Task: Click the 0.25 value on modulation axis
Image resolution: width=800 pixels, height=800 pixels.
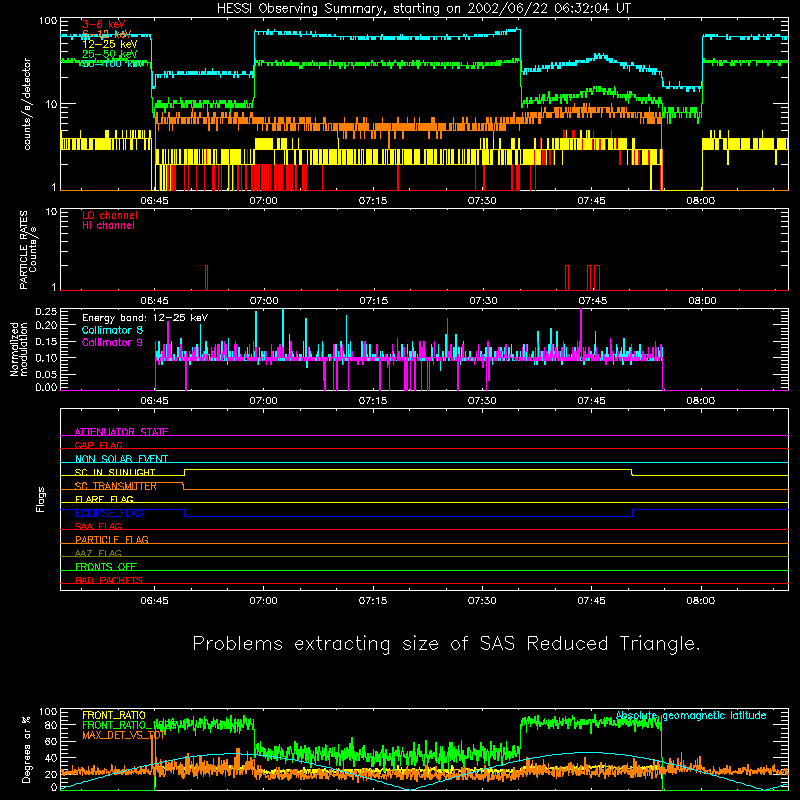Action: pos(46,312)
